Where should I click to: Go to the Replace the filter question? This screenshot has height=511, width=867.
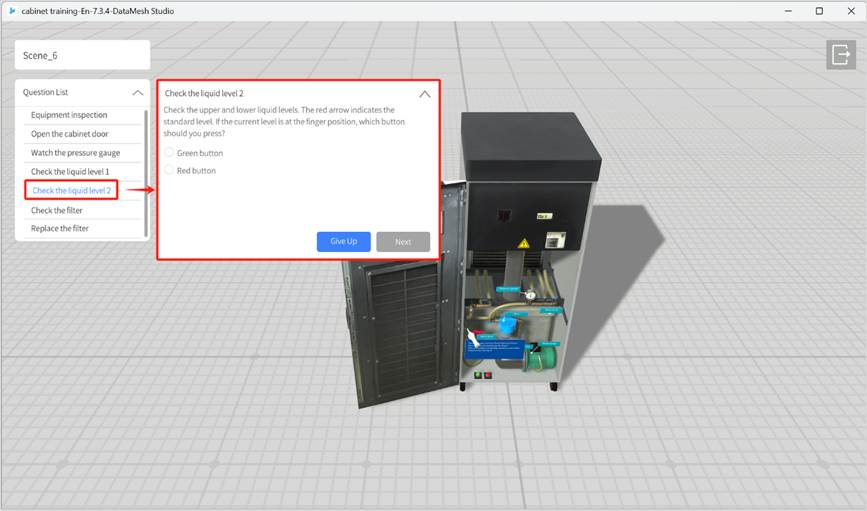pyautogui.click(x=60, y=229)
